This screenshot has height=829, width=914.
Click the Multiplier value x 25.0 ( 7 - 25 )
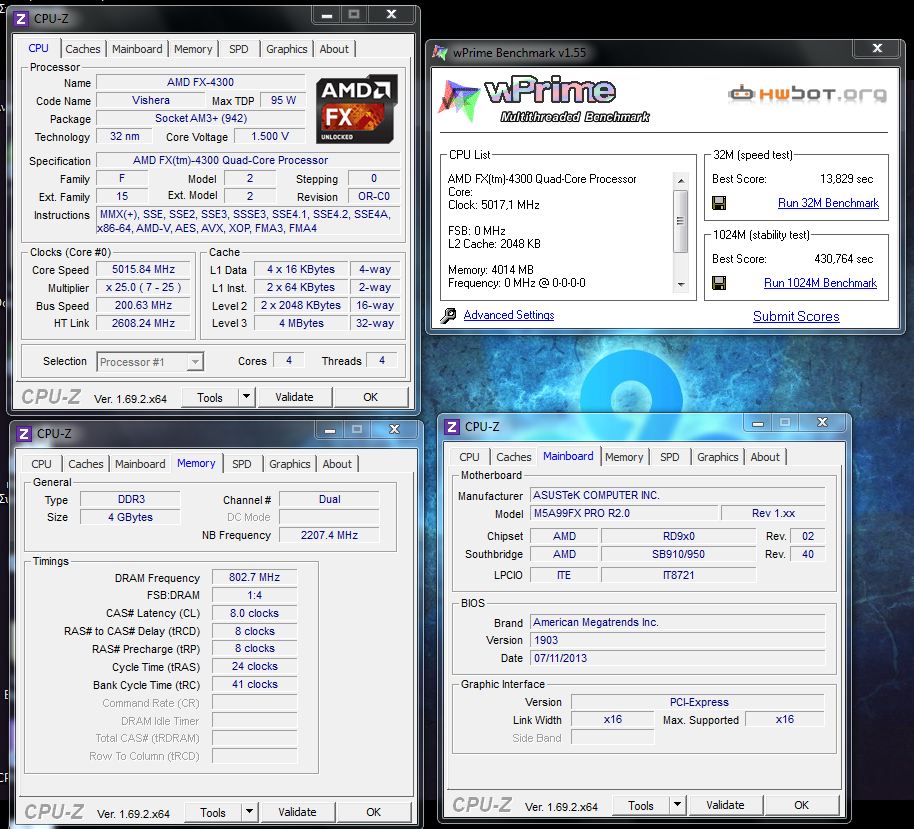(143, 287)
